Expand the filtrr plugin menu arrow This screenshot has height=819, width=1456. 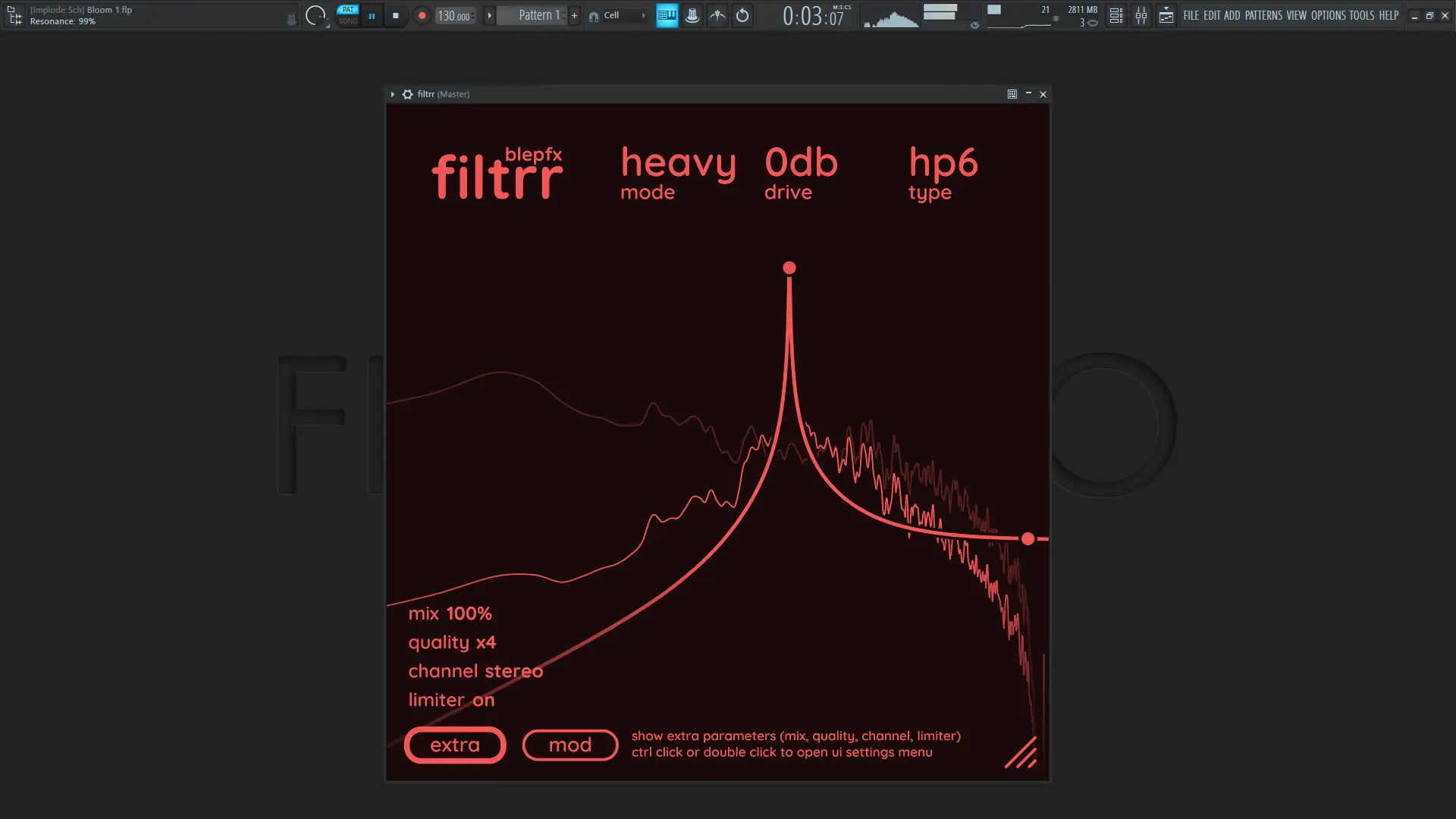coord(393,94)
